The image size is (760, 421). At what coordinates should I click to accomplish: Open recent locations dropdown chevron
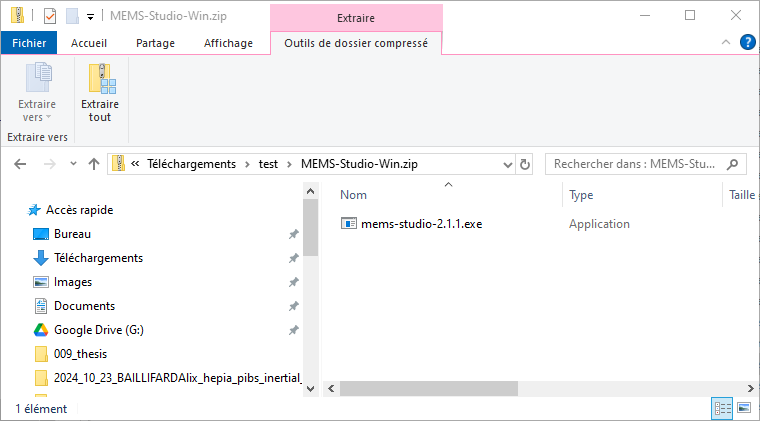tap(73, 164)
